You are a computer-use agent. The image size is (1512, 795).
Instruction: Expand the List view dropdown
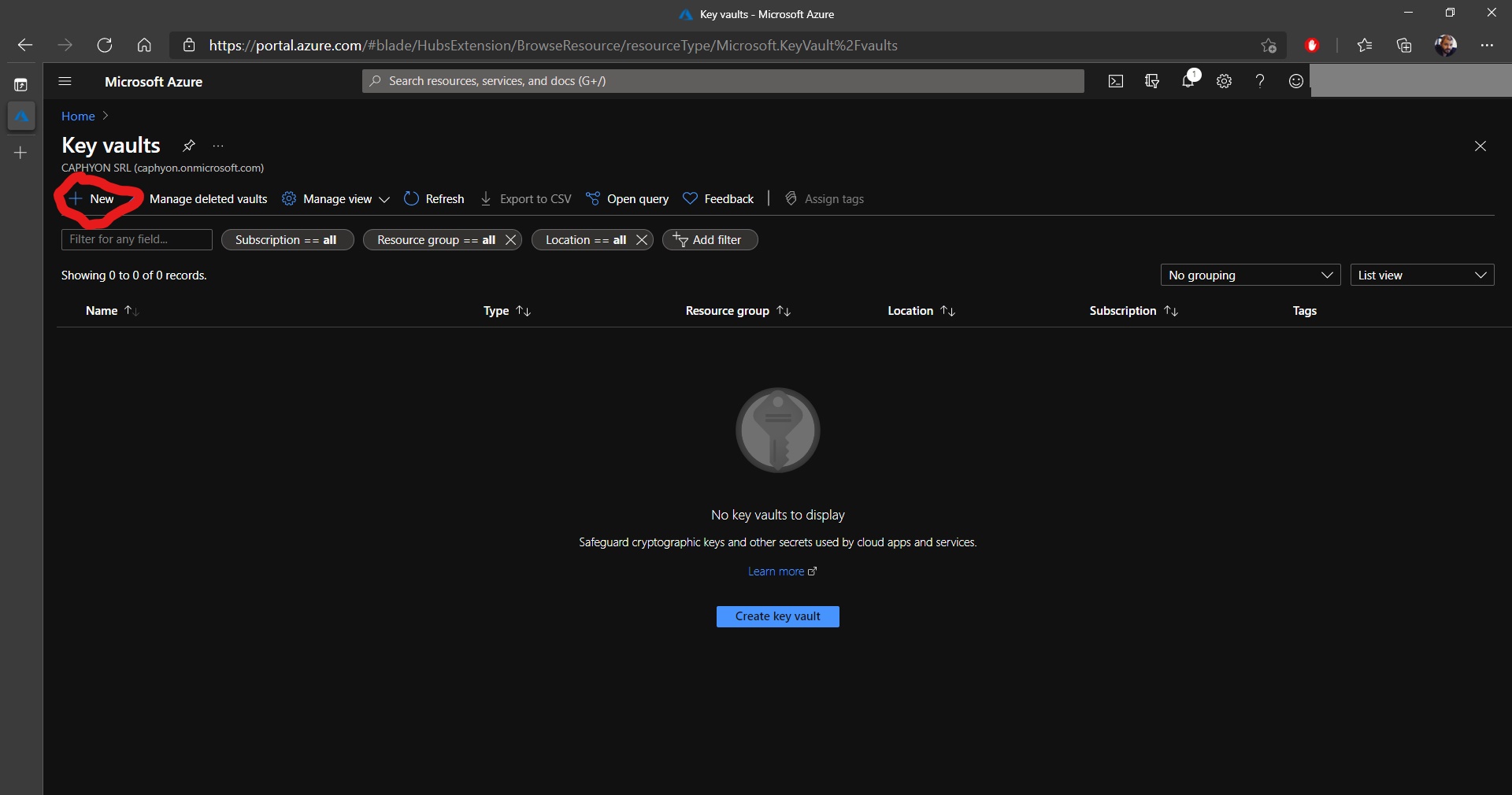[1422, 275]
